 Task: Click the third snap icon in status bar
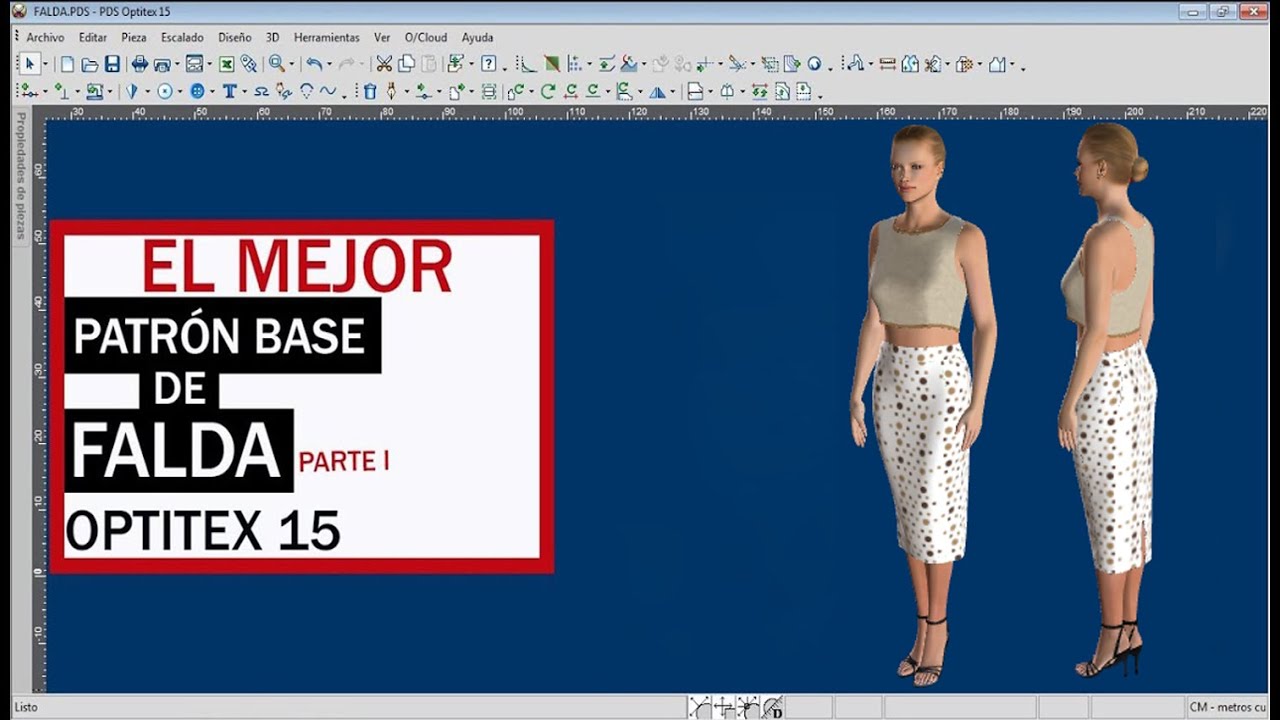tap(748, 708)
